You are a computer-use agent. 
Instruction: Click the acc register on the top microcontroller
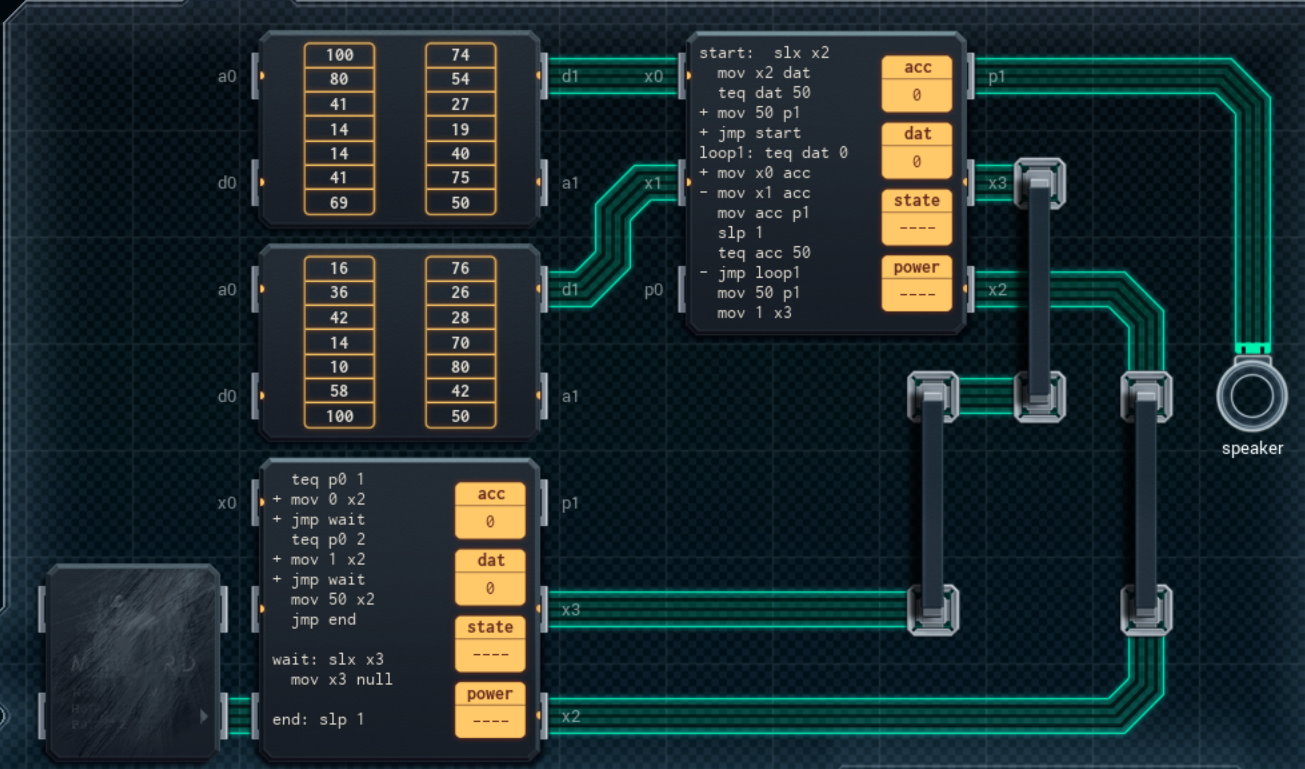pos(917,83)
